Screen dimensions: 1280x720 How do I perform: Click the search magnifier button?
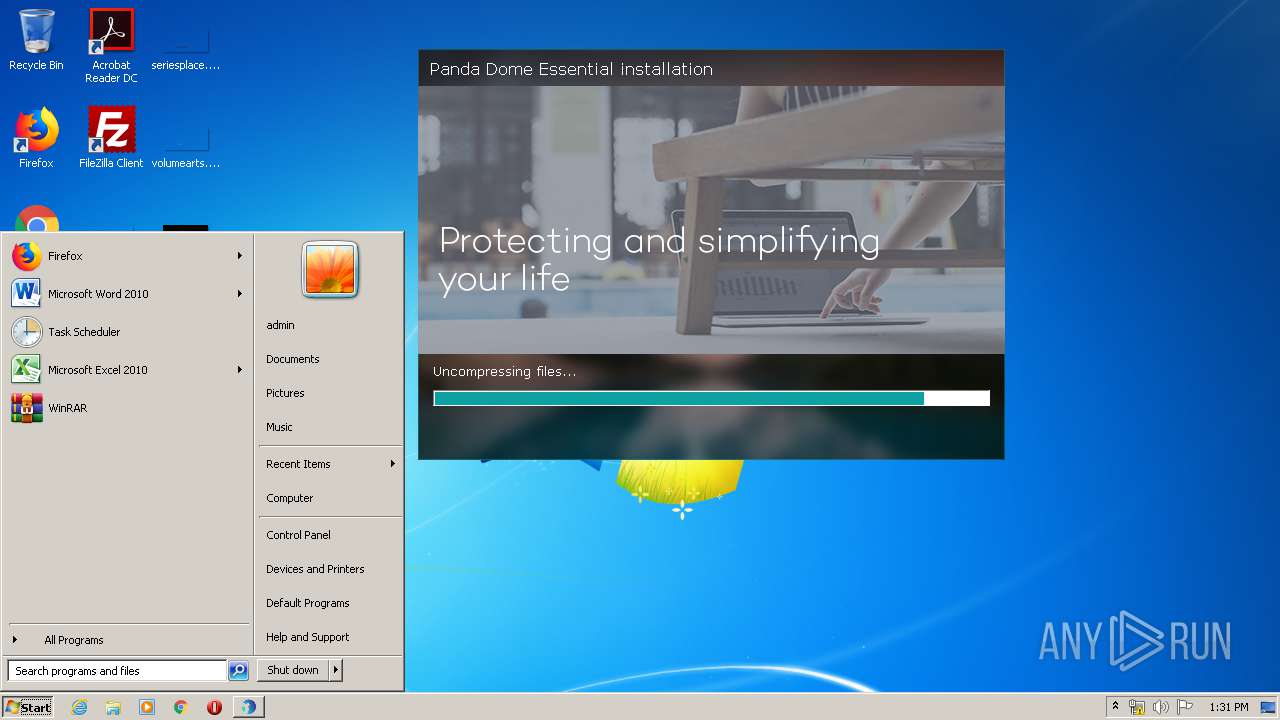[x=238, y=671]
